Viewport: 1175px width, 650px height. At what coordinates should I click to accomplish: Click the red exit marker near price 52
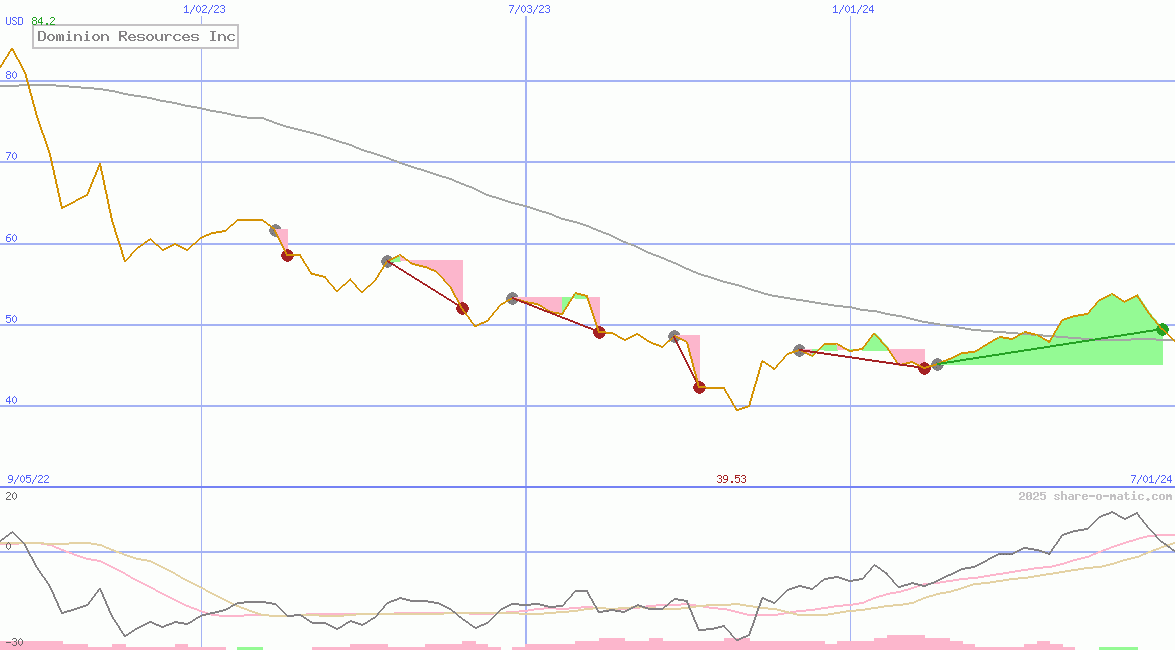[462, 308]
